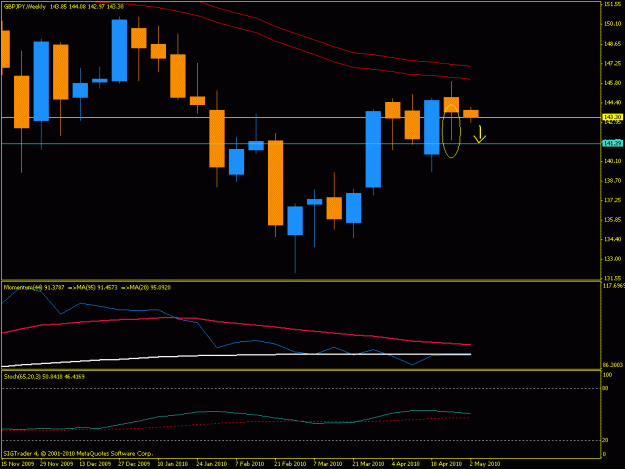Screen dimensions: 625x469
Task: Click the MA(20) 95.0920 indicator label
Action: (146, 287)
